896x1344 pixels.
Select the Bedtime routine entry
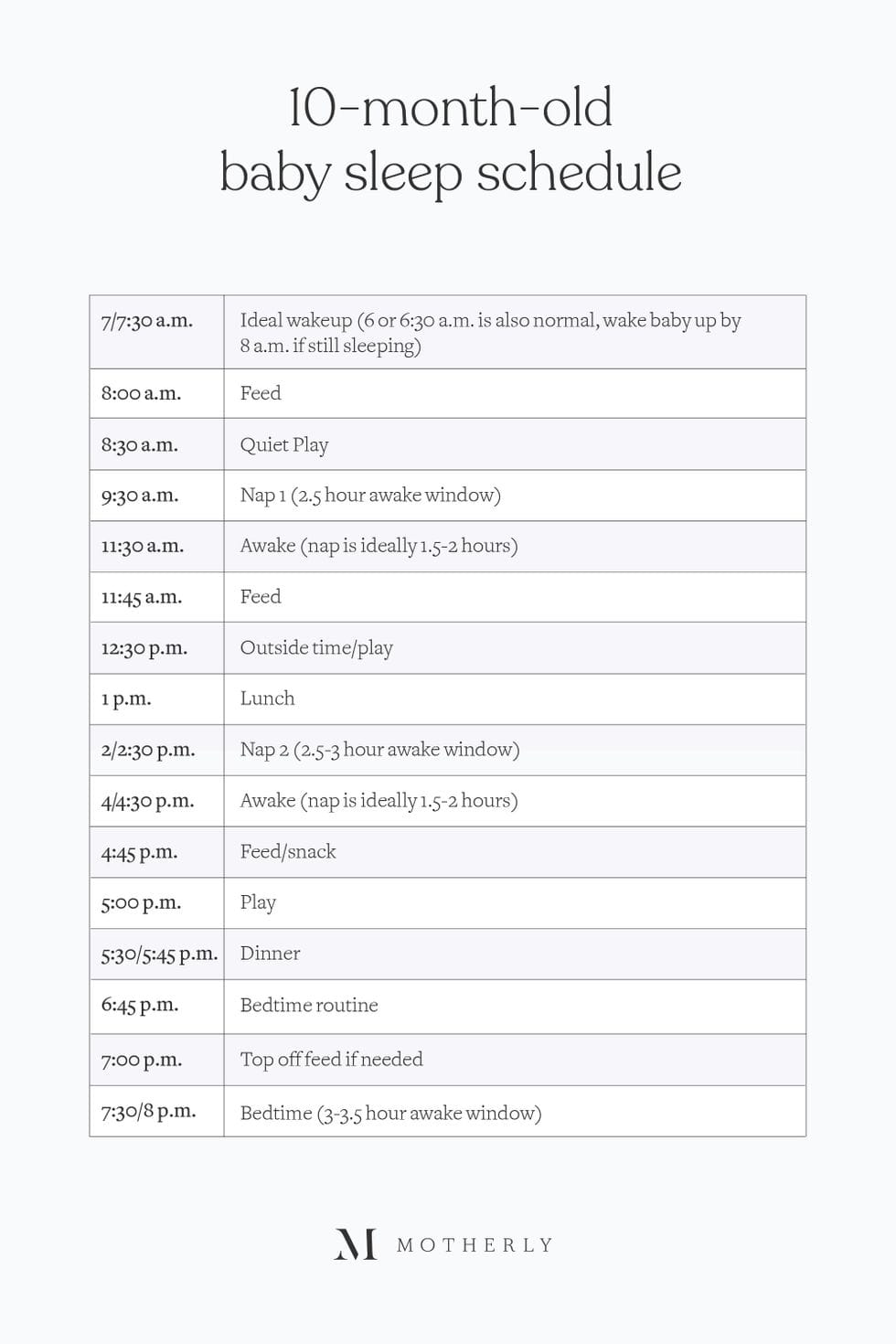pos(309,1006)
